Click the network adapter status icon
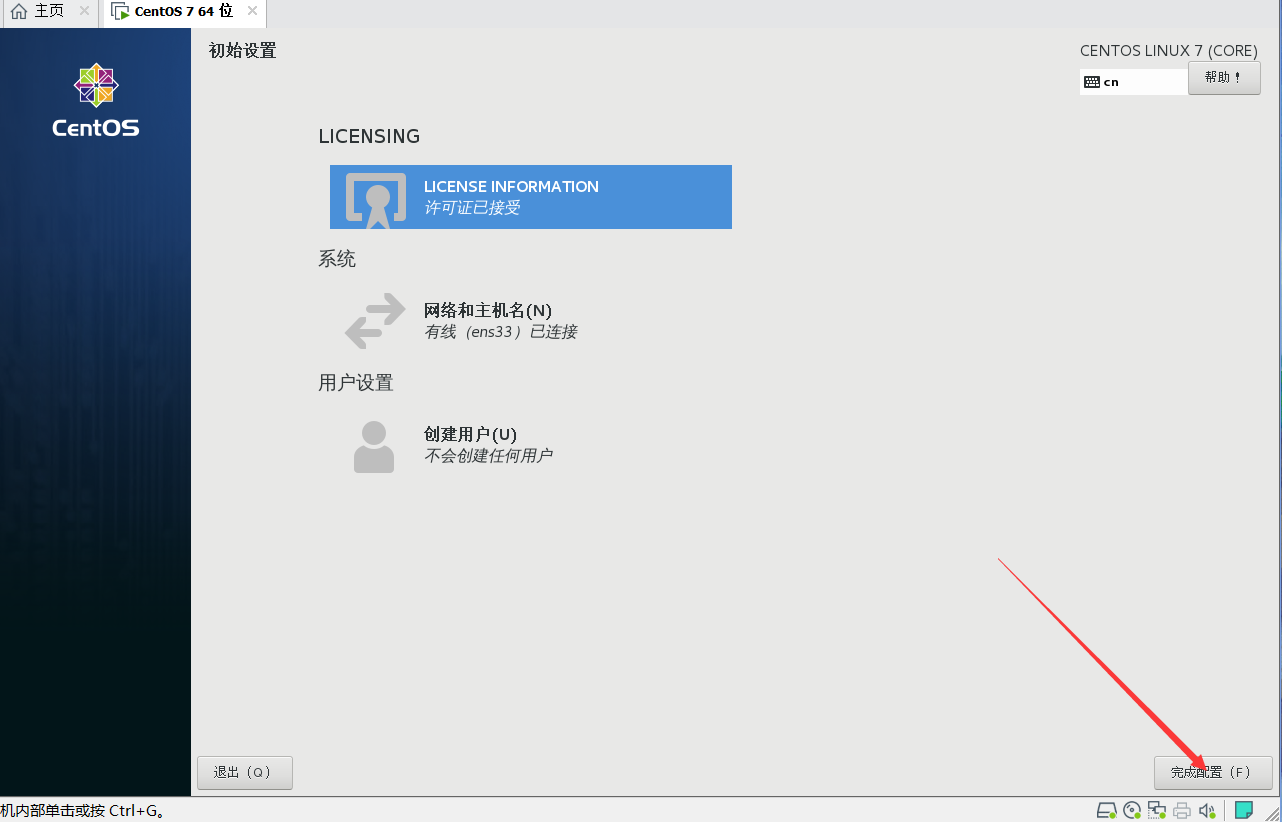 [x=1158, y=810]
